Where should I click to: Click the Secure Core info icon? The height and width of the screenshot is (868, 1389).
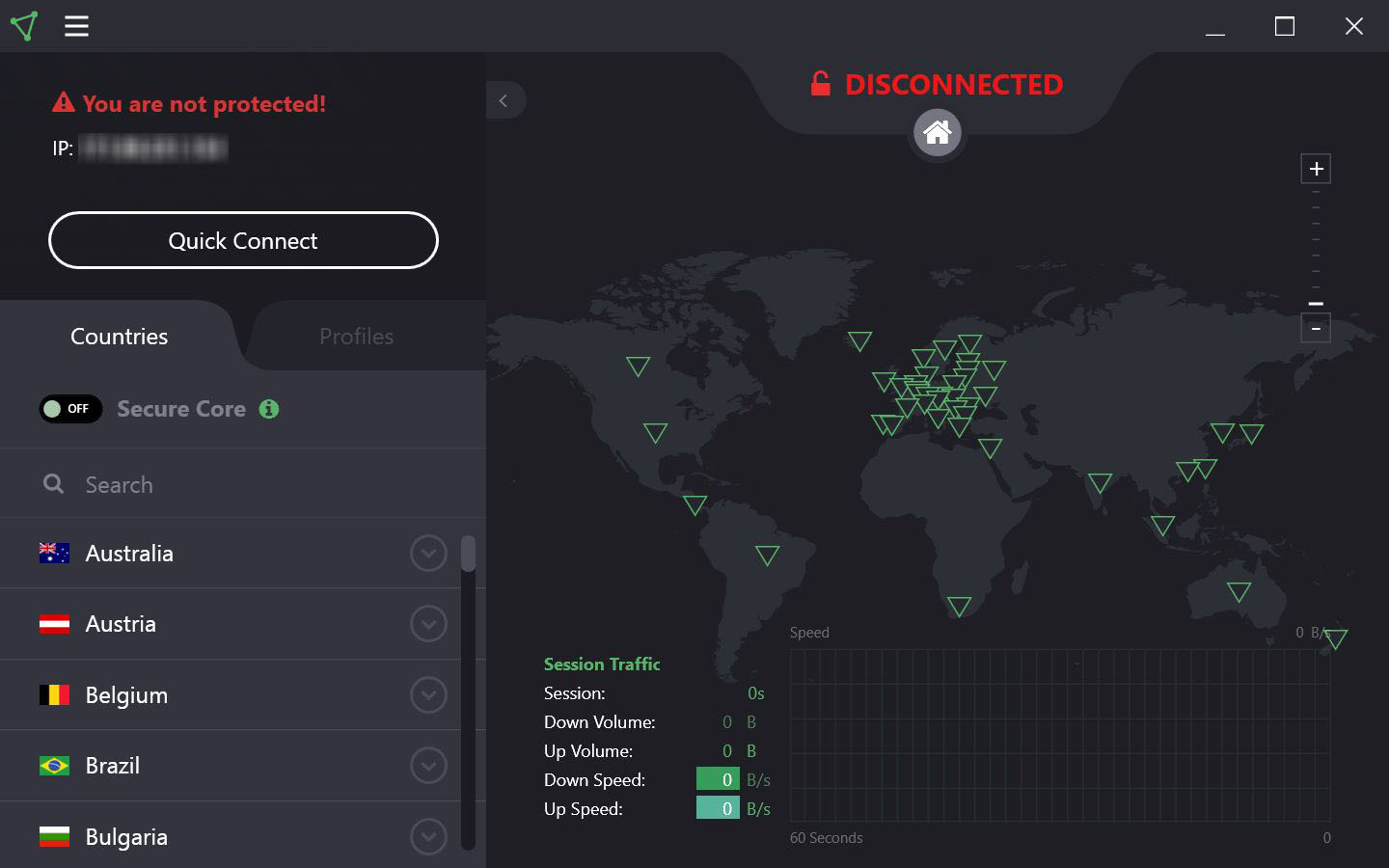pyautogui.click(x=268, y=409)
